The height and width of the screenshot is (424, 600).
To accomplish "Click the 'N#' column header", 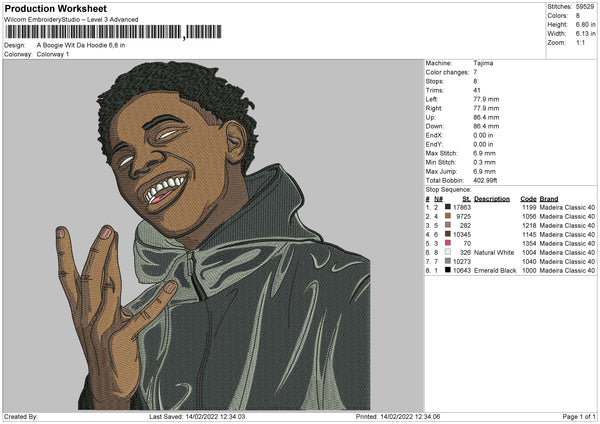I will (x=438, y=199).
